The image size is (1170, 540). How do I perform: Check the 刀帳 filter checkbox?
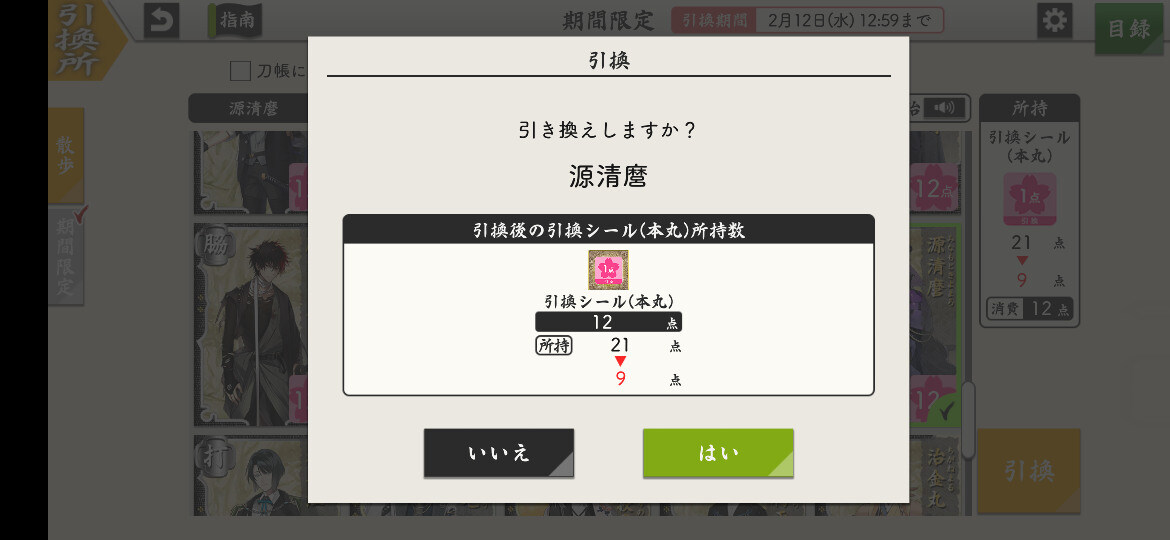(x=240, y=71)
